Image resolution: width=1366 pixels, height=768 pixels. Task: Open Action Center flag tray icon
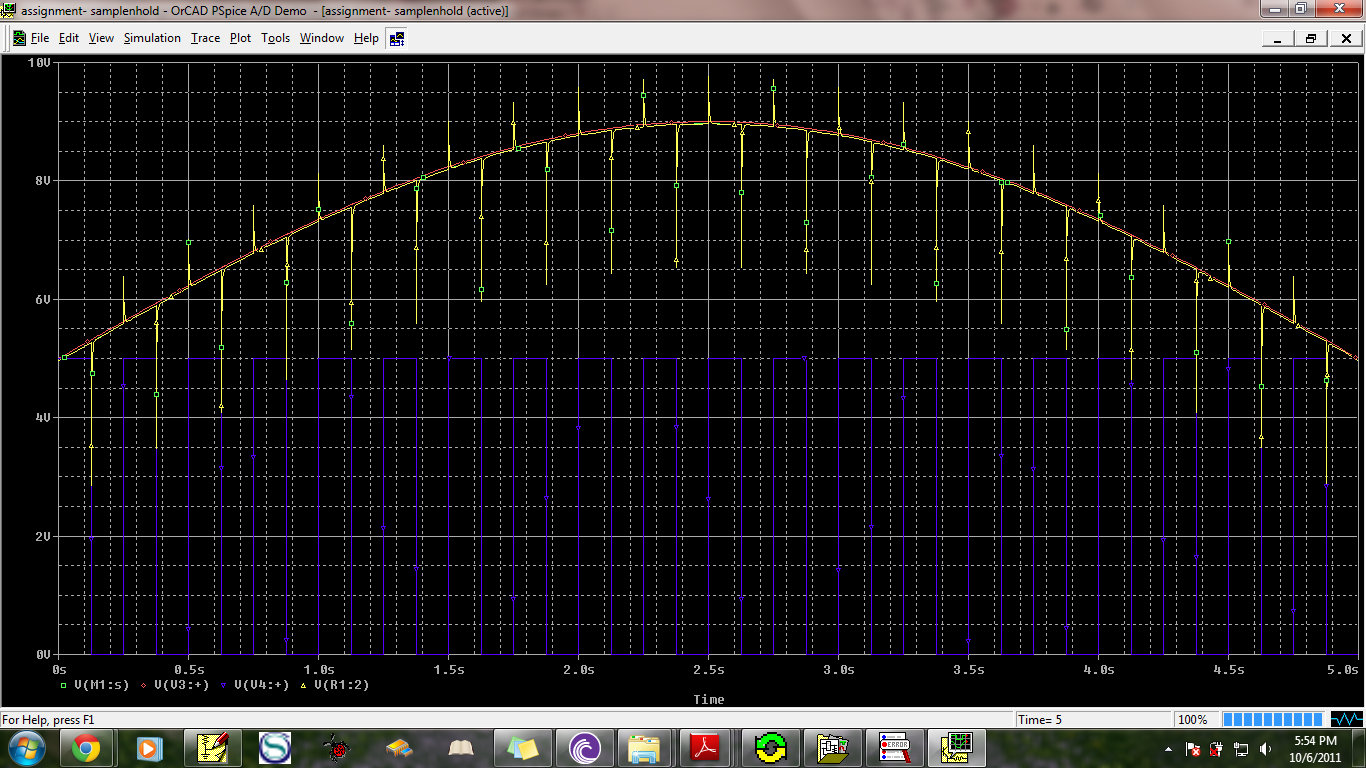pyautogui.click(x=1193, y=749)
